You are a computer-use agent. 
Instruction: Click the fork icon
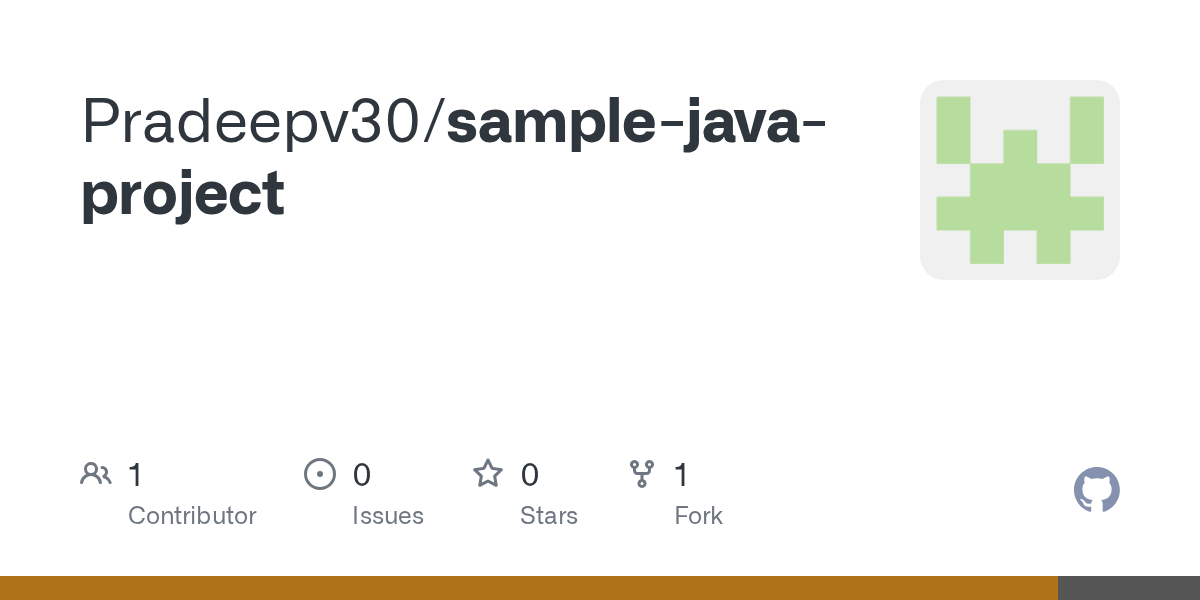pos(641,474)
